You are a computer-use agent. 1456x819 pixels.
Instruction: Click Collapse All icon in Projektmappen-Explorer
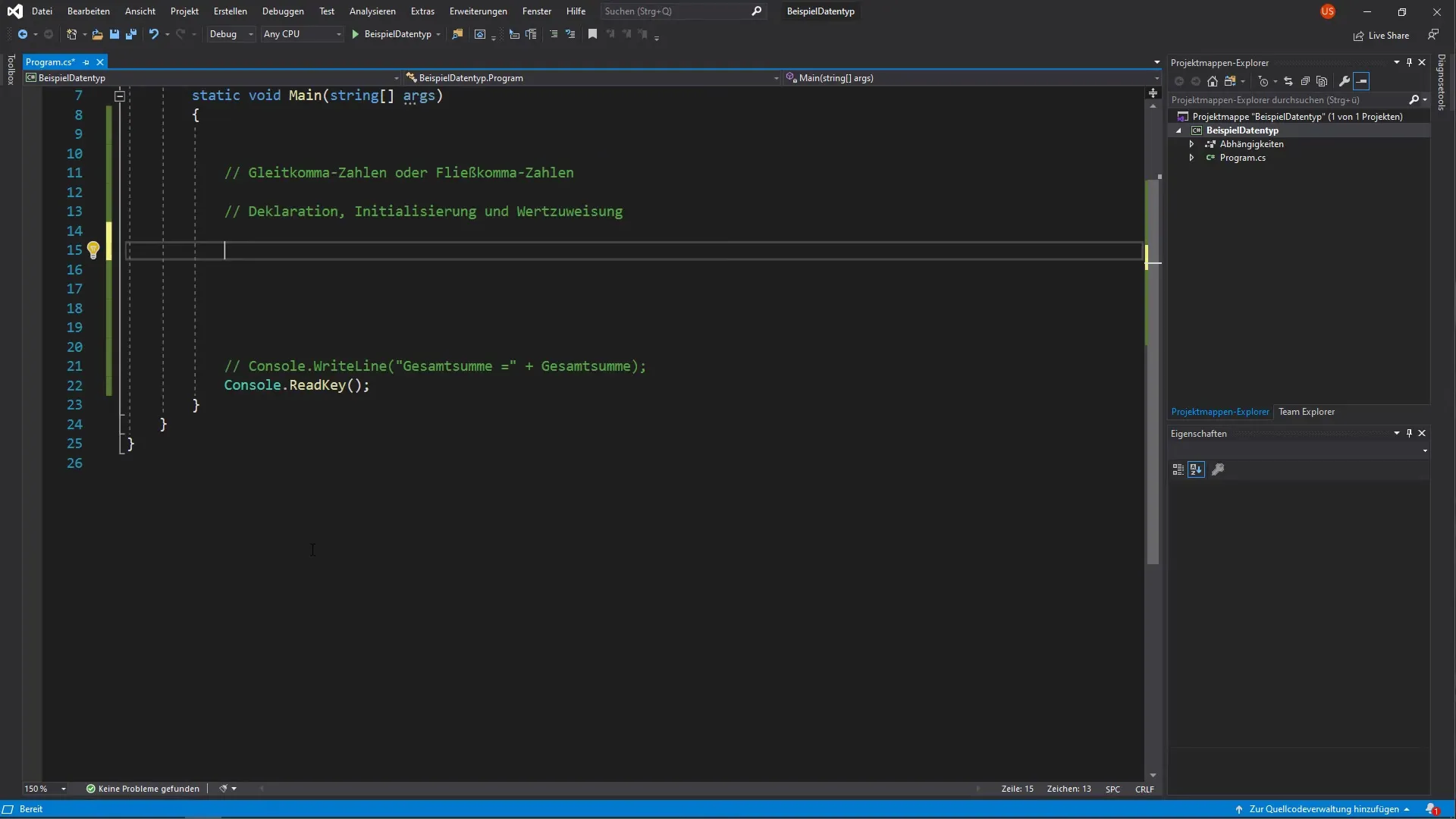coord(1305,81)
